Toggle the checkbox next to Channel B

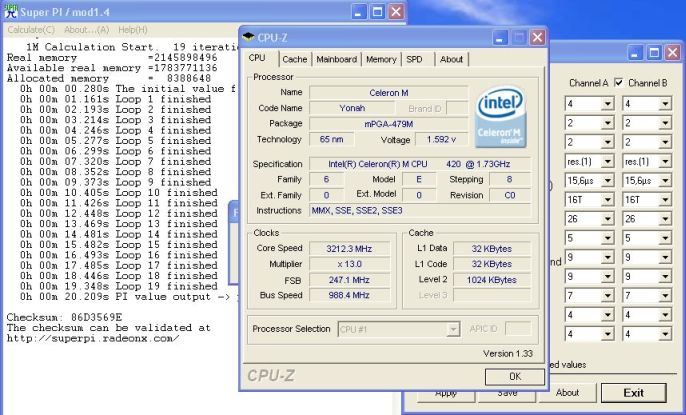[x=619, y=83]
